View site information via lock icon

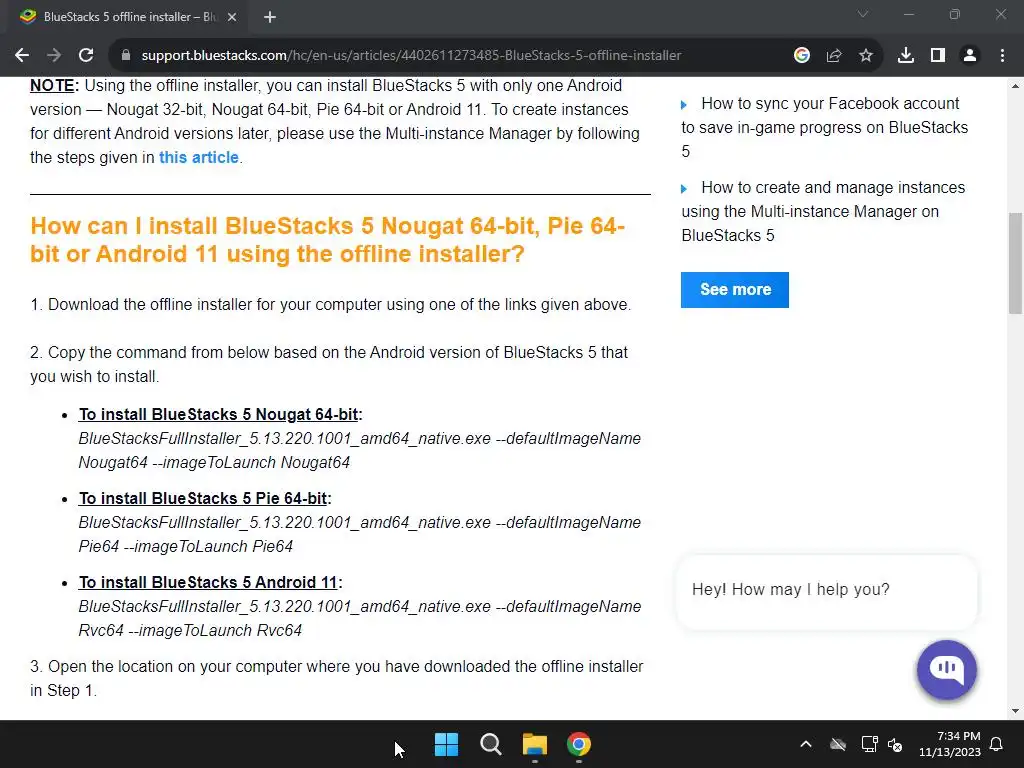126,56
